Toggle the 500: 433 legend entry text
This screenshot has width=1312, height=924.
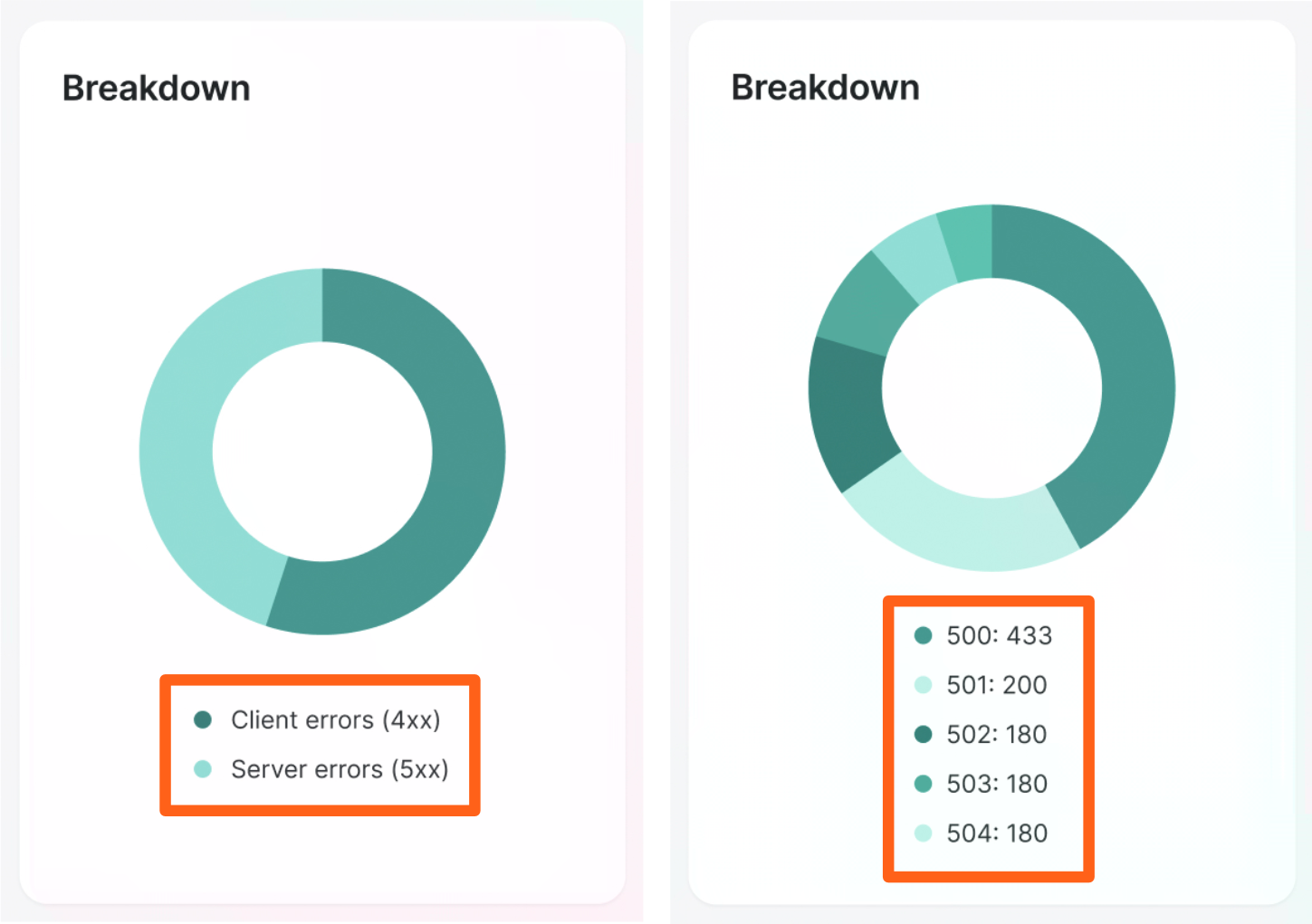tap(999, 635)
